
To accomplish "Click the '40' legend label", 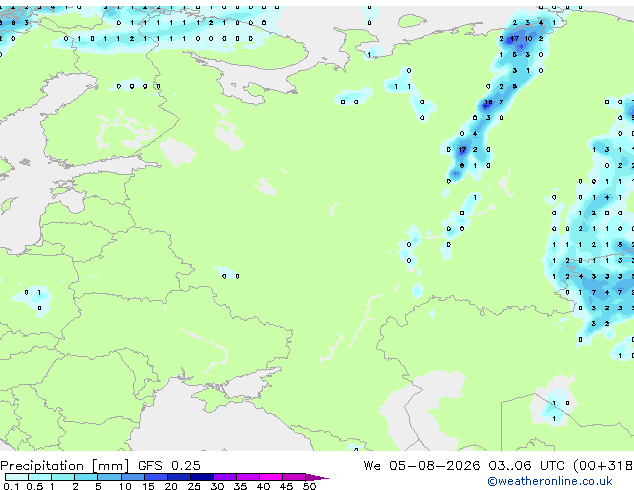I will (263, 486).
